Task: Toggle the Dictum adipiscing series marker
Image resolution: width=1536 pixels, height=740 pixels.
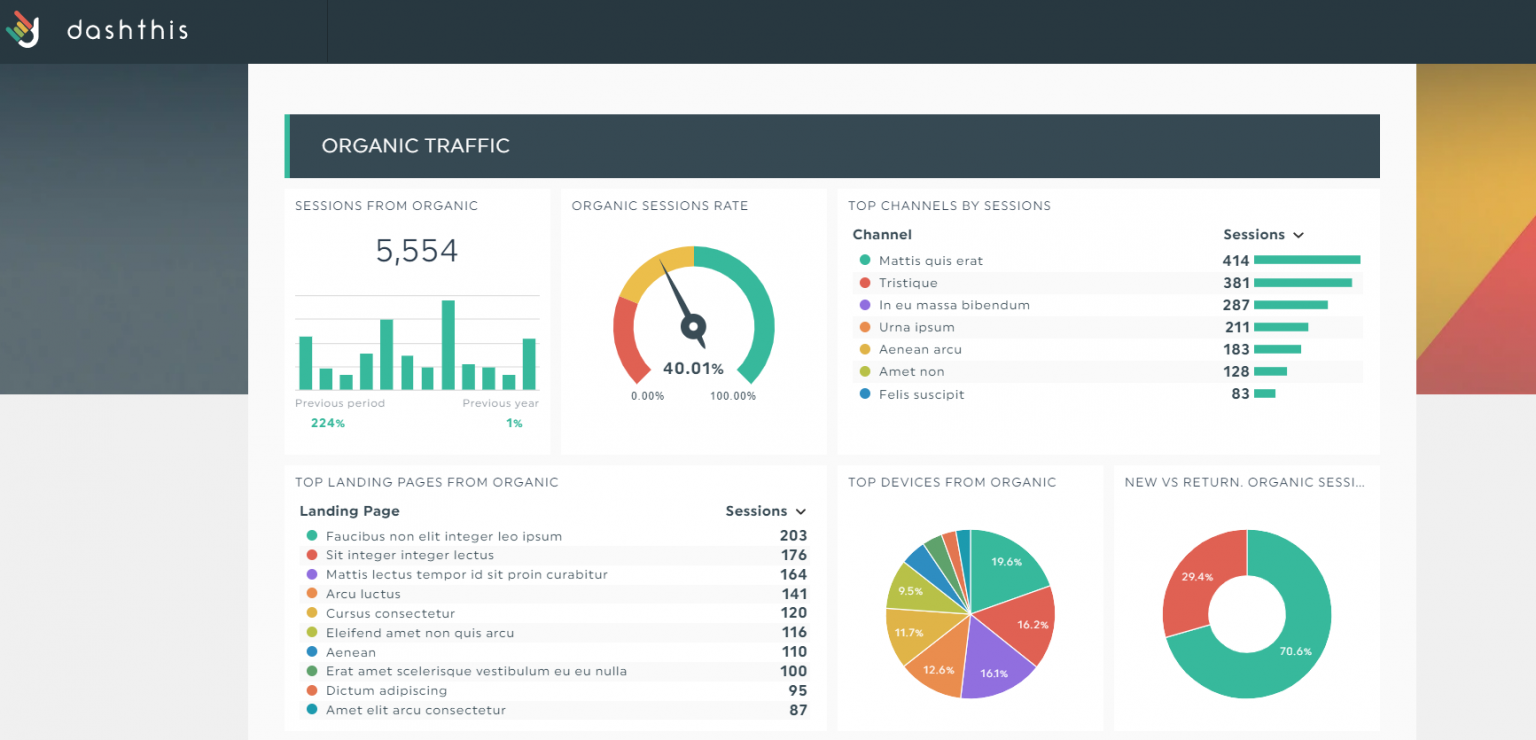Action: tap(311, 690)
